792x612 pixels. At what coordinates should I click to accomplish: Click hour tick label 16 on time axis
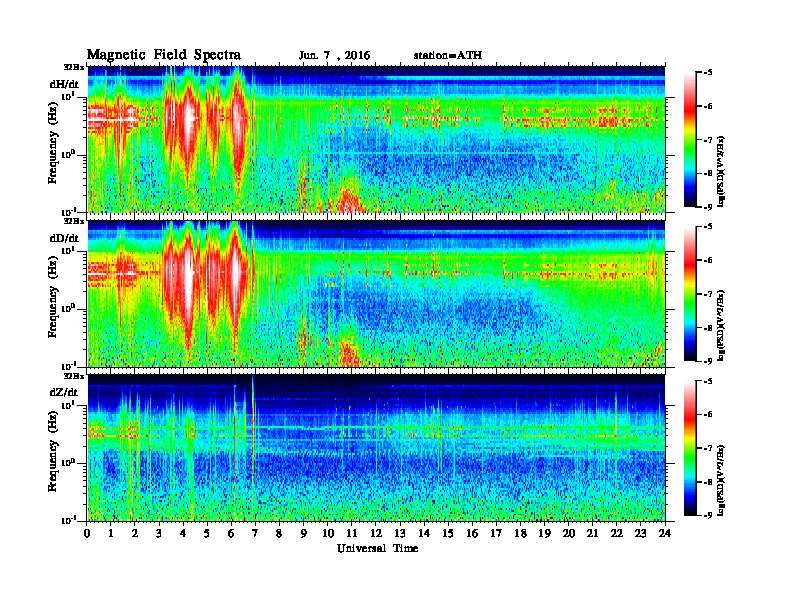(x=472, y=533)
